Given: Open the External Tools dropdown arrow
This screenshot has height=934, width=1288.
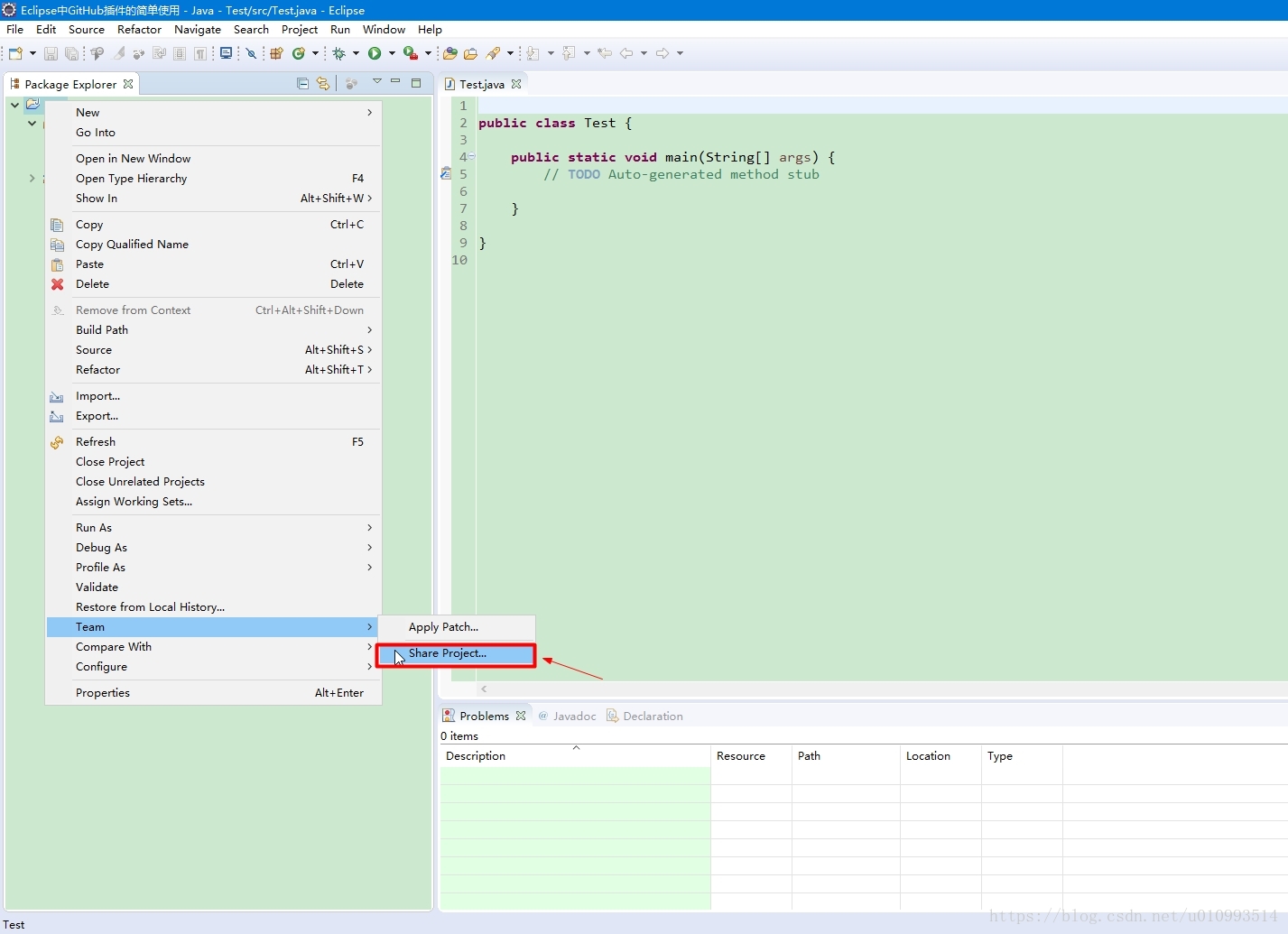Looking at the screenshot, I should [428, 53].
